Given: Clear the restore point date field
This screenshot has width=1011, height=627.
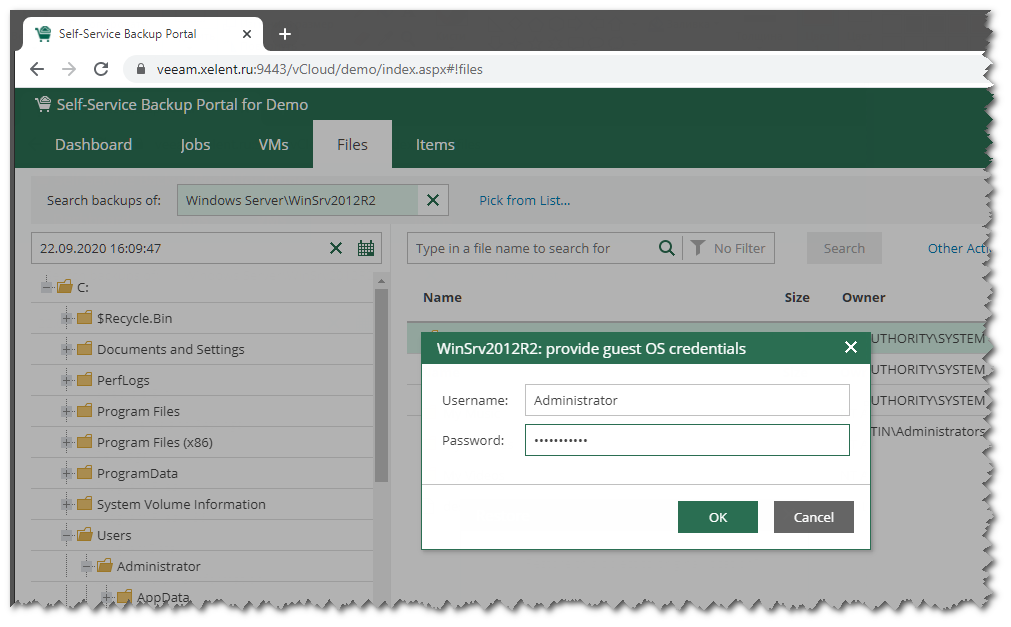Looking at the screenshot, I should tap(337, 248).
